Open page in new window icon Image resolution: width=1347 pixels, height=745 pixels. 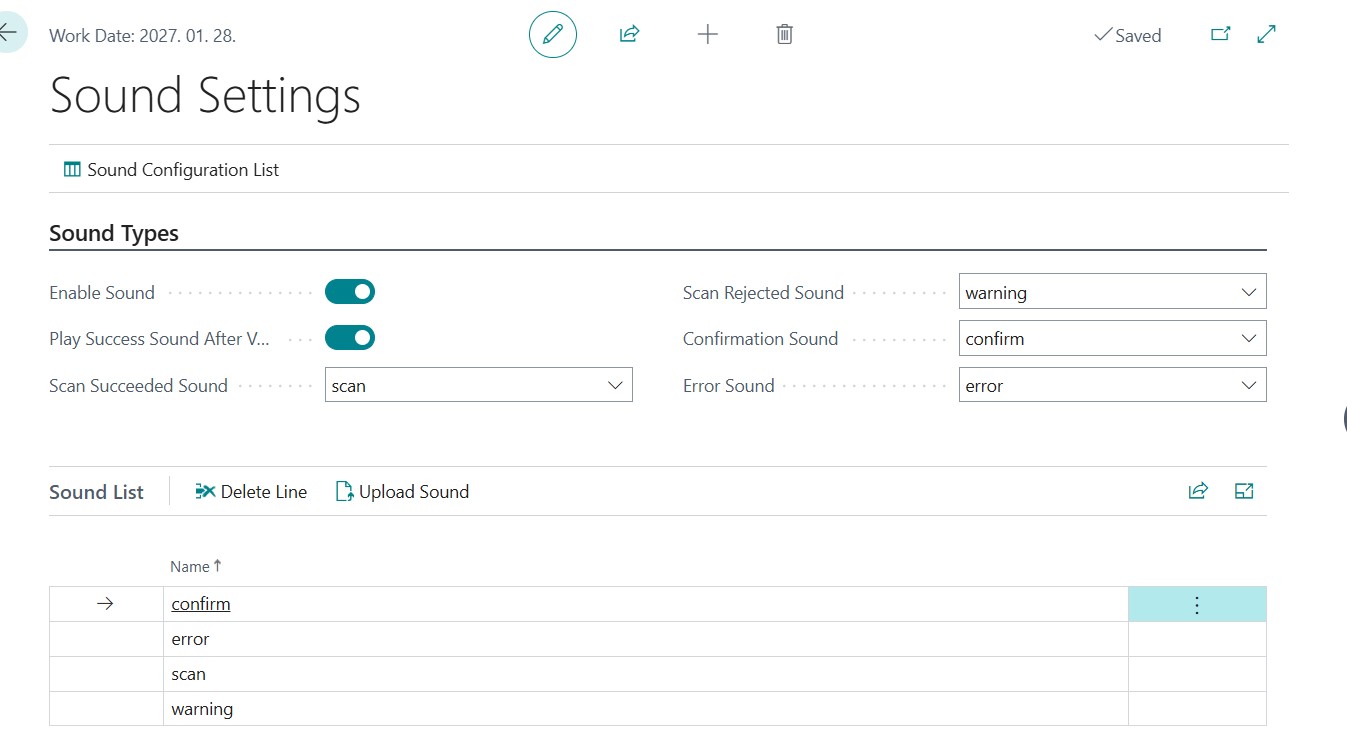coord(1220,34)
